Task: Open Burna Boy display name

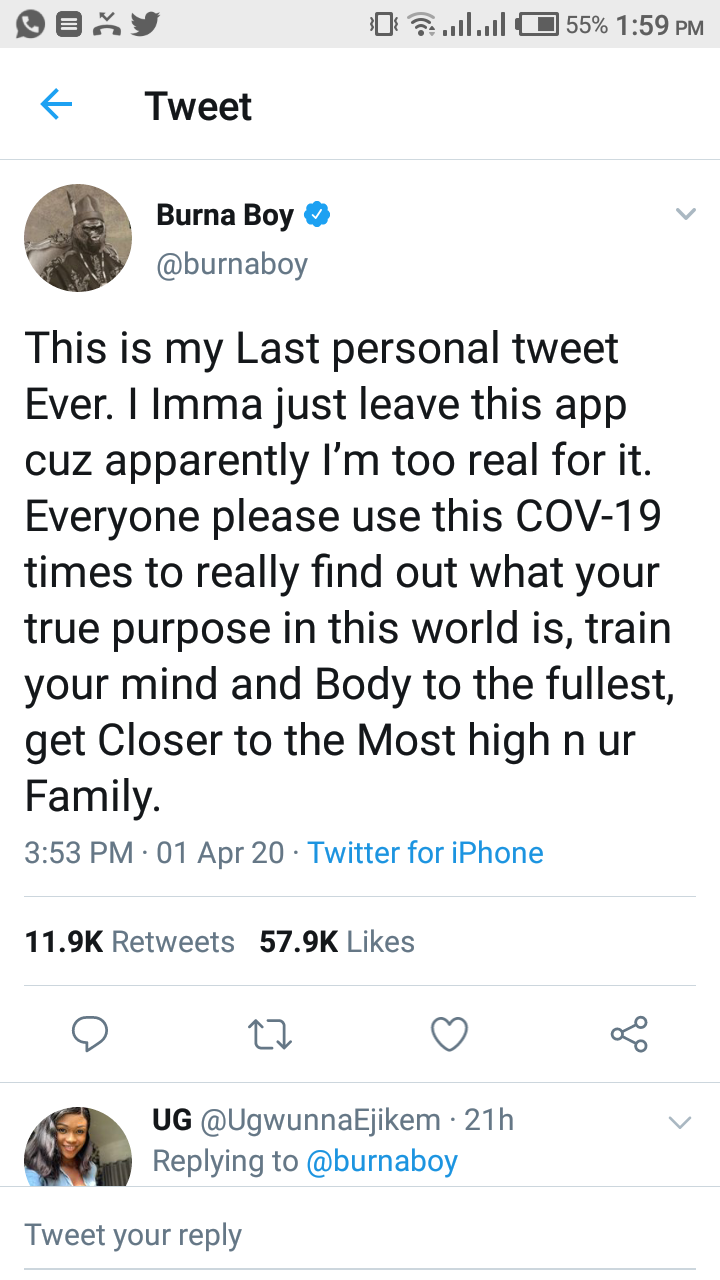Action: (225, 215)
